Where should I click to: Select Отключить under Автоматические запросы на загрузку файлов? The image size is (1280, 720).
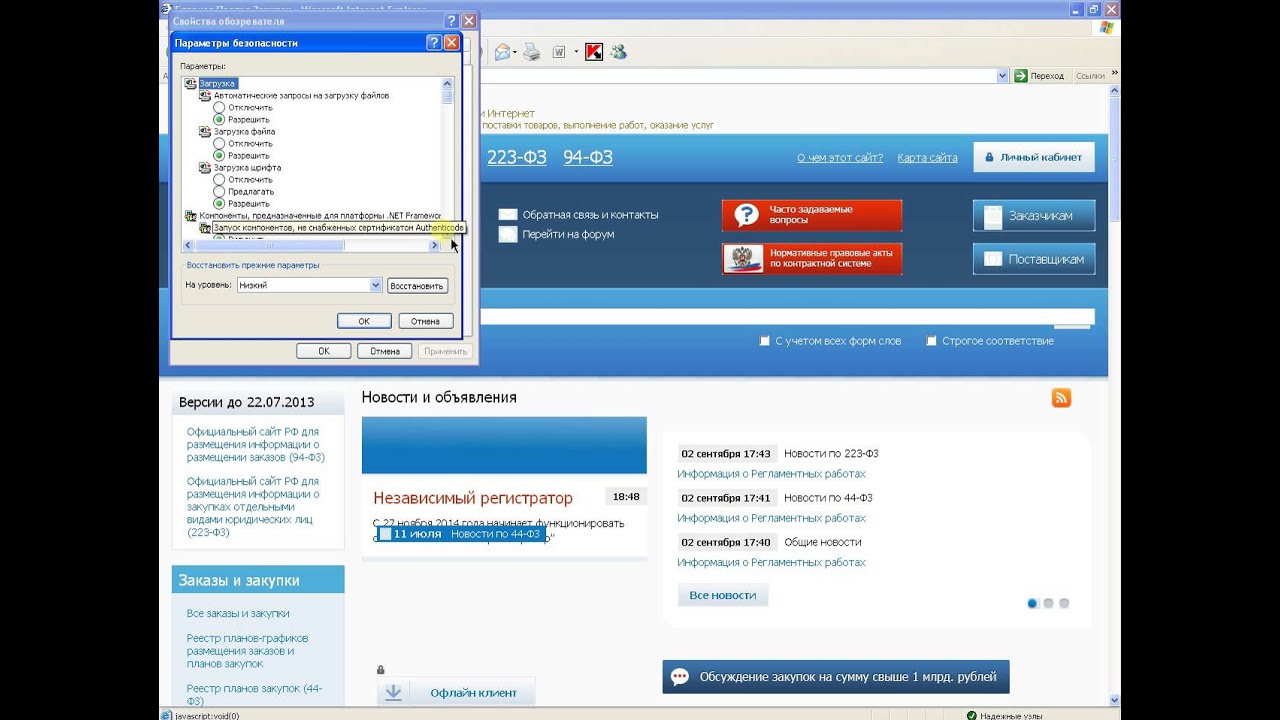click(219, 108)
